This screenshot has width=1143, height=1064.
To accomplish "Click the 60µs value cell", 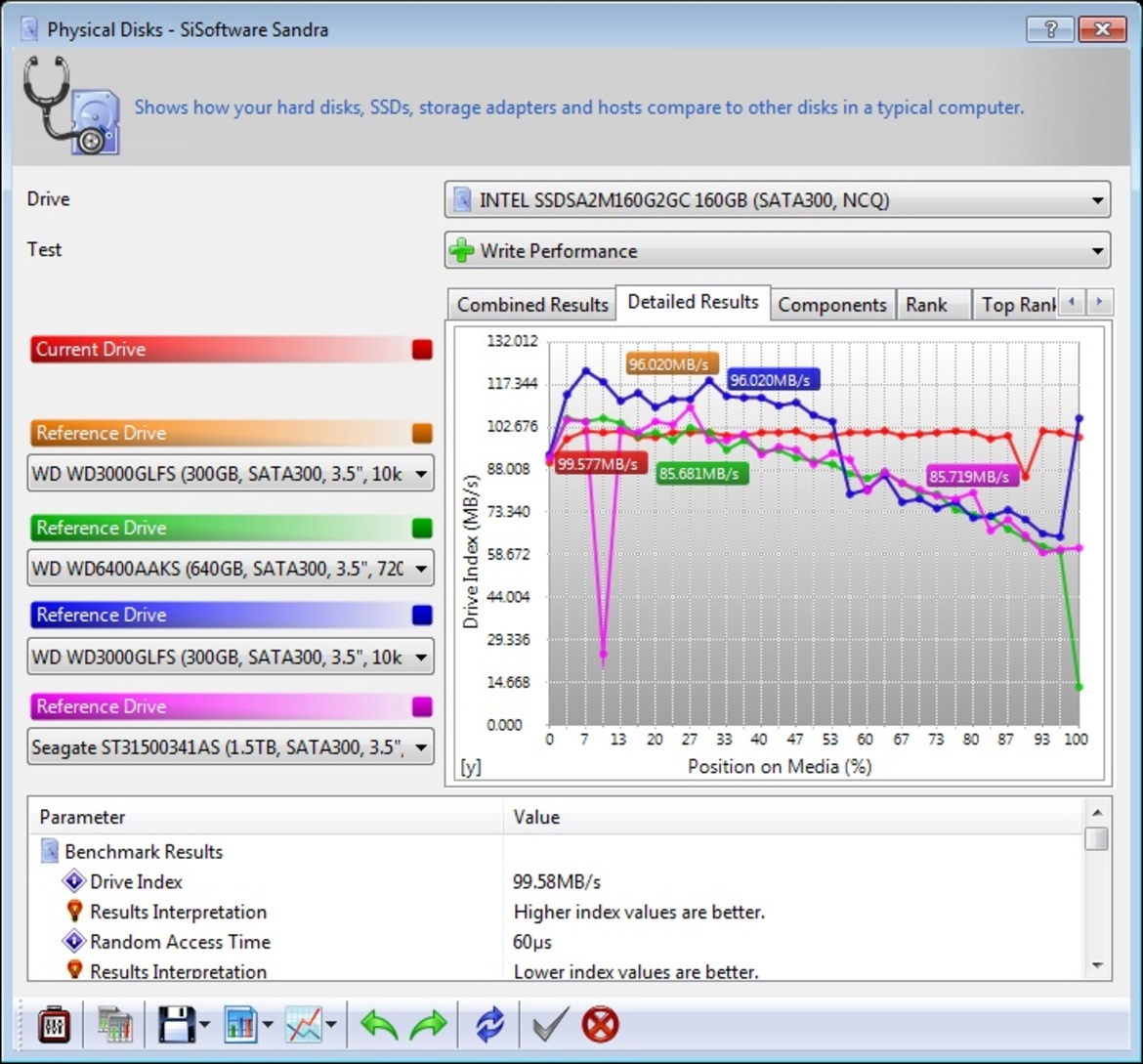I will point(532,941).
